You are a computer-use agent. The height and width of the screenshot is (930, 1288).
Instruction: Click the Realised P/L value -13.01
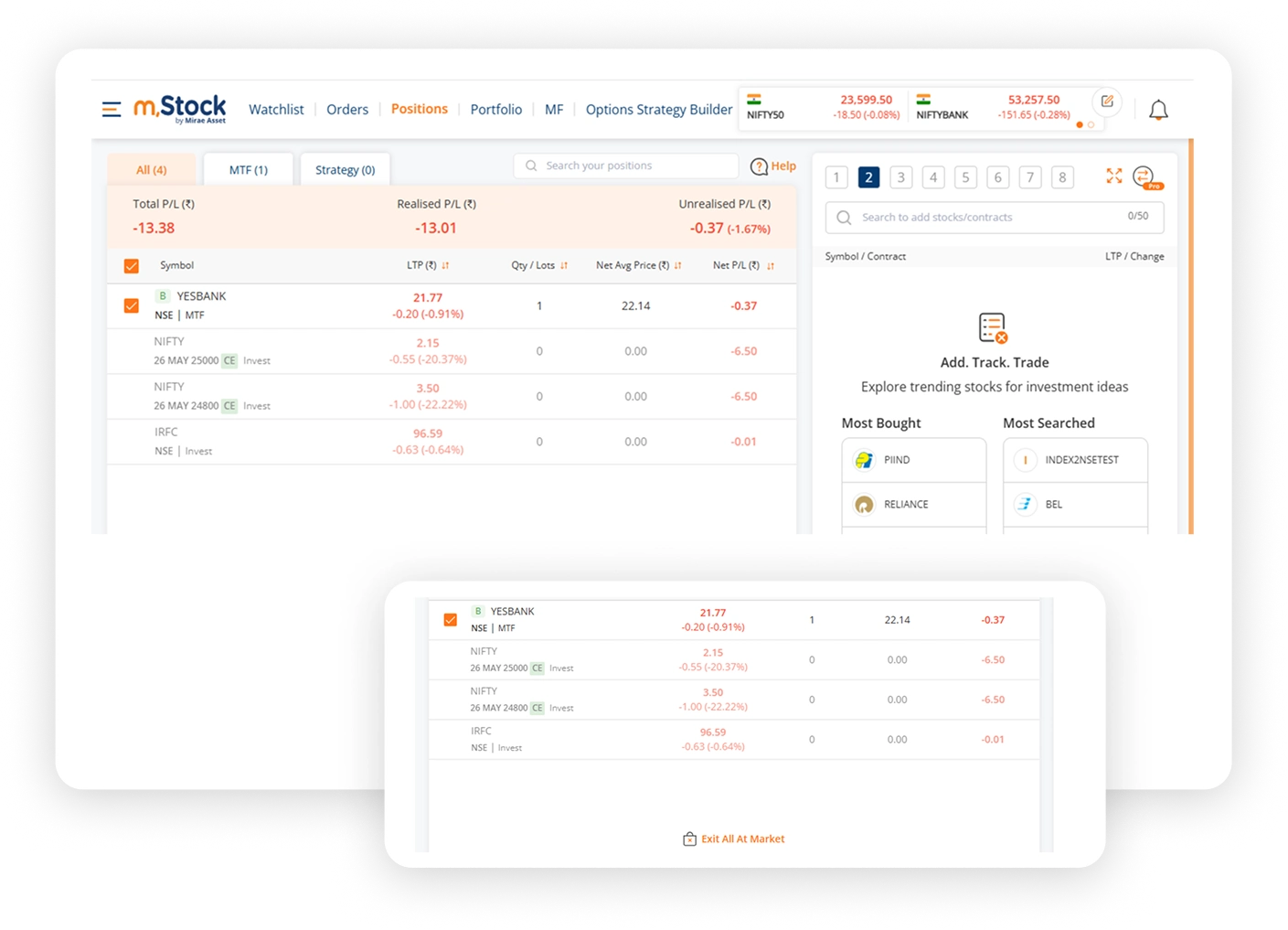click(436, 229)
